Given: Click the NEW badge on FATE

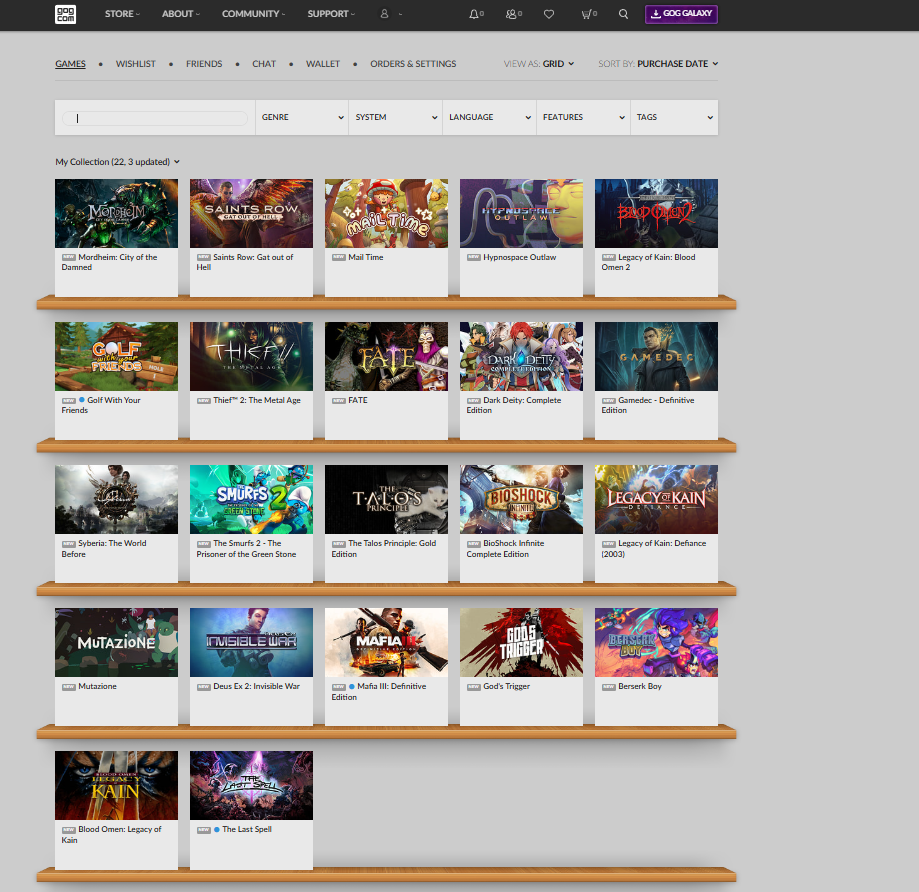Looking at the screenshot, I should tap(339, 400).
